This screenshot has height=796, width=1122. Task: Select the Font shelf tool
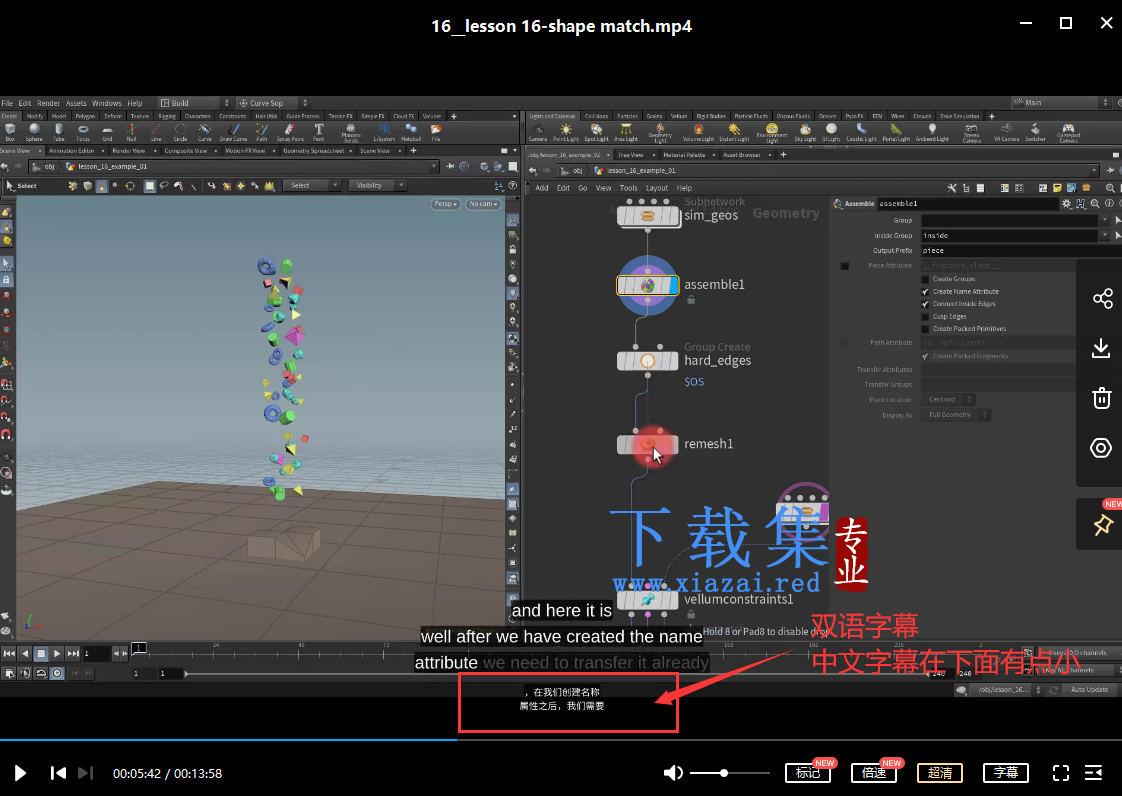point(319,132)
